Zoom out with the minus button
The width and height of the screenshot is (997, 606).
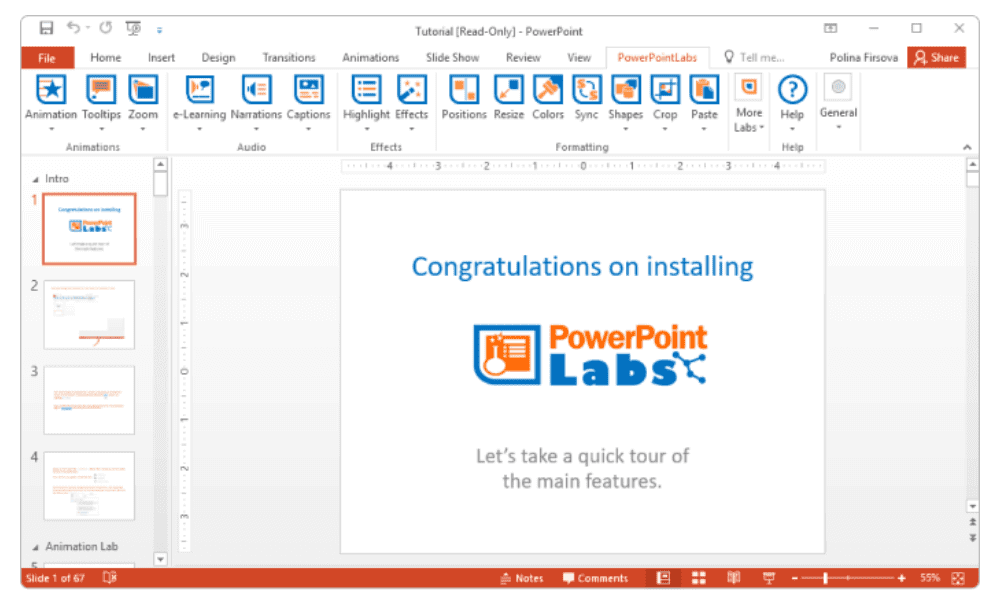pyautogui.click(x=795, y=578)
